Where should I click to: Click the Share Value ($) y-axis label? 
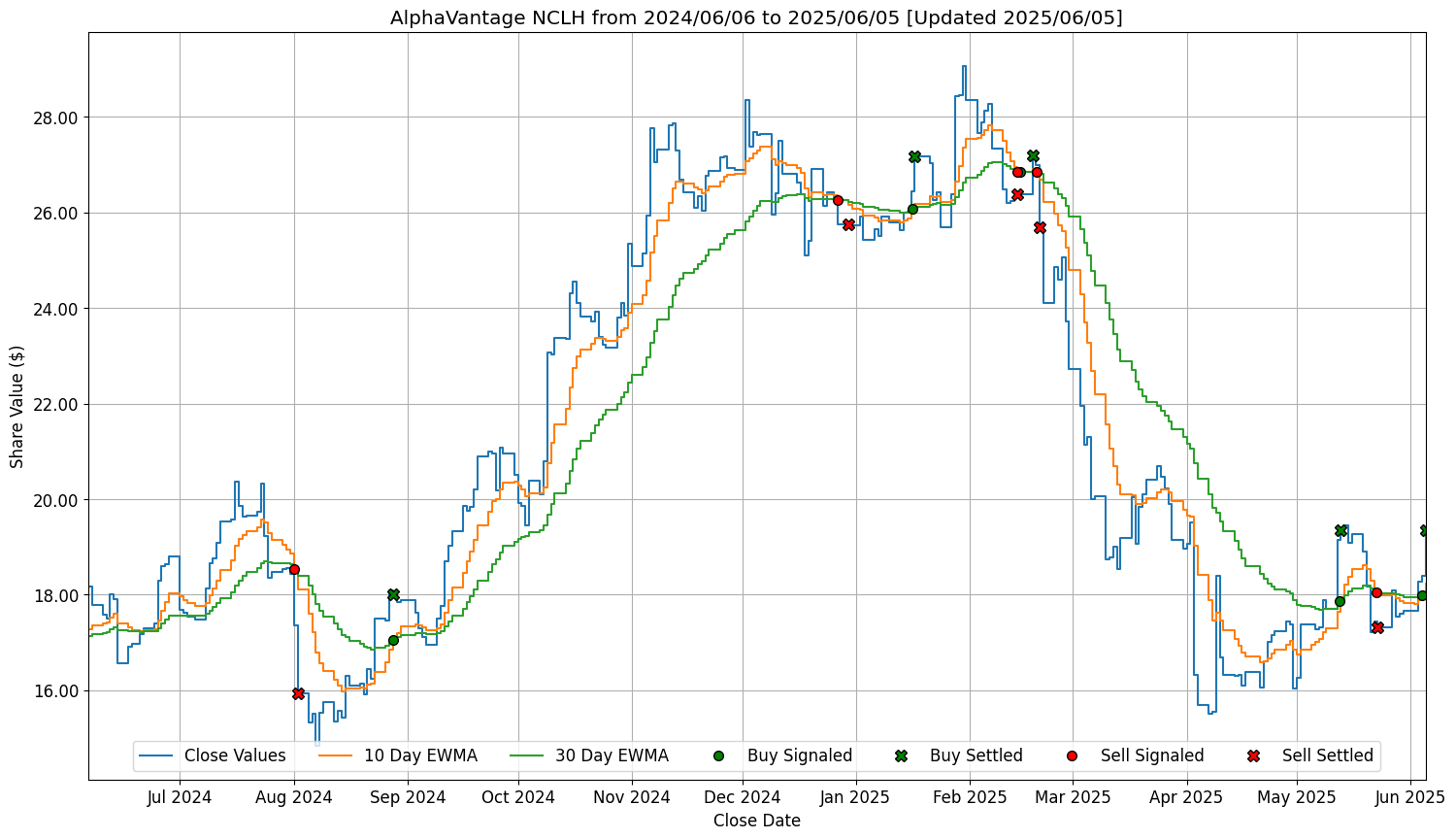pos(17,406)
